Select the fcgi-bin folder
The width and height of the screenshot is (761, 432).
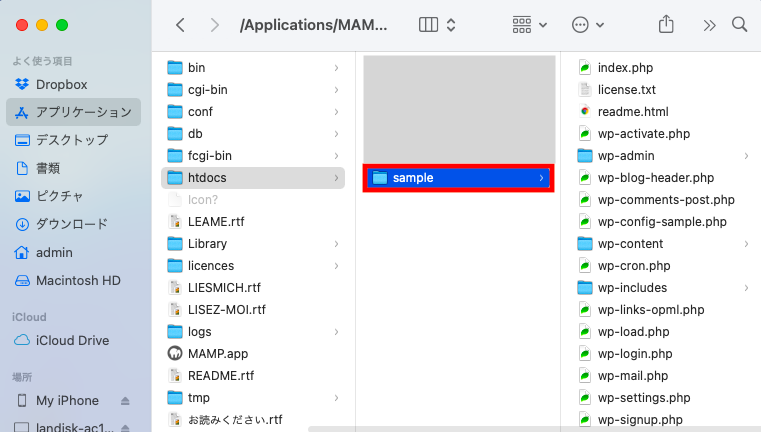(x=253, y=156)
